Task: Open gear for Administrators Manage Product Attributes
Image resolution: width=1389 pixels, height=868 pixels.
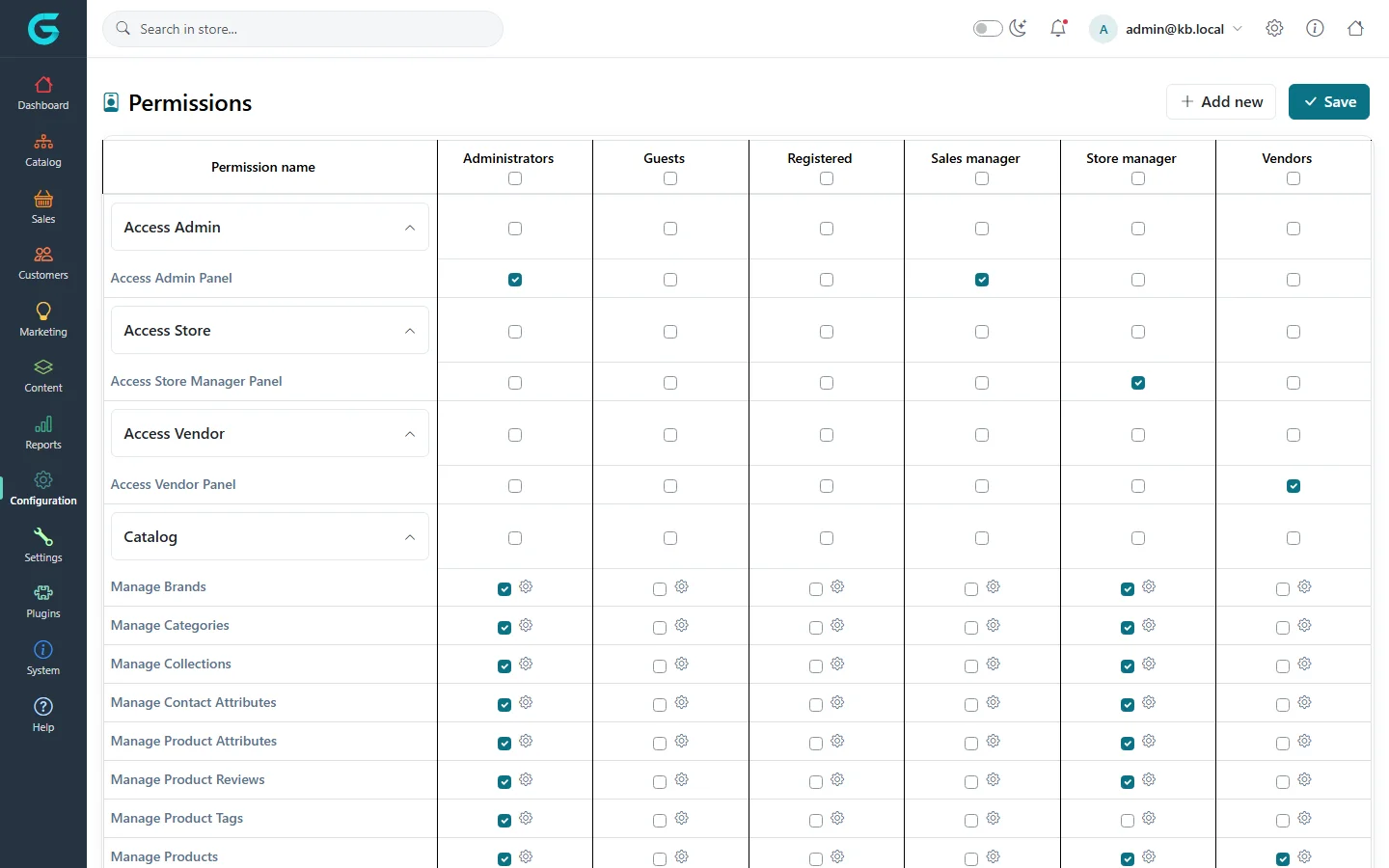Action: [526, 741]
